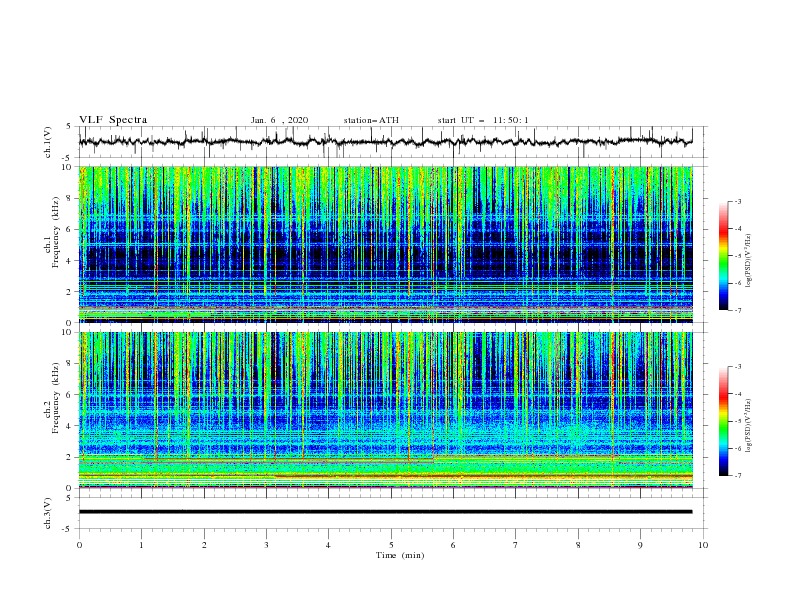
Task: Click the "2" tick on the time axis
Action: tap(204, 545)
